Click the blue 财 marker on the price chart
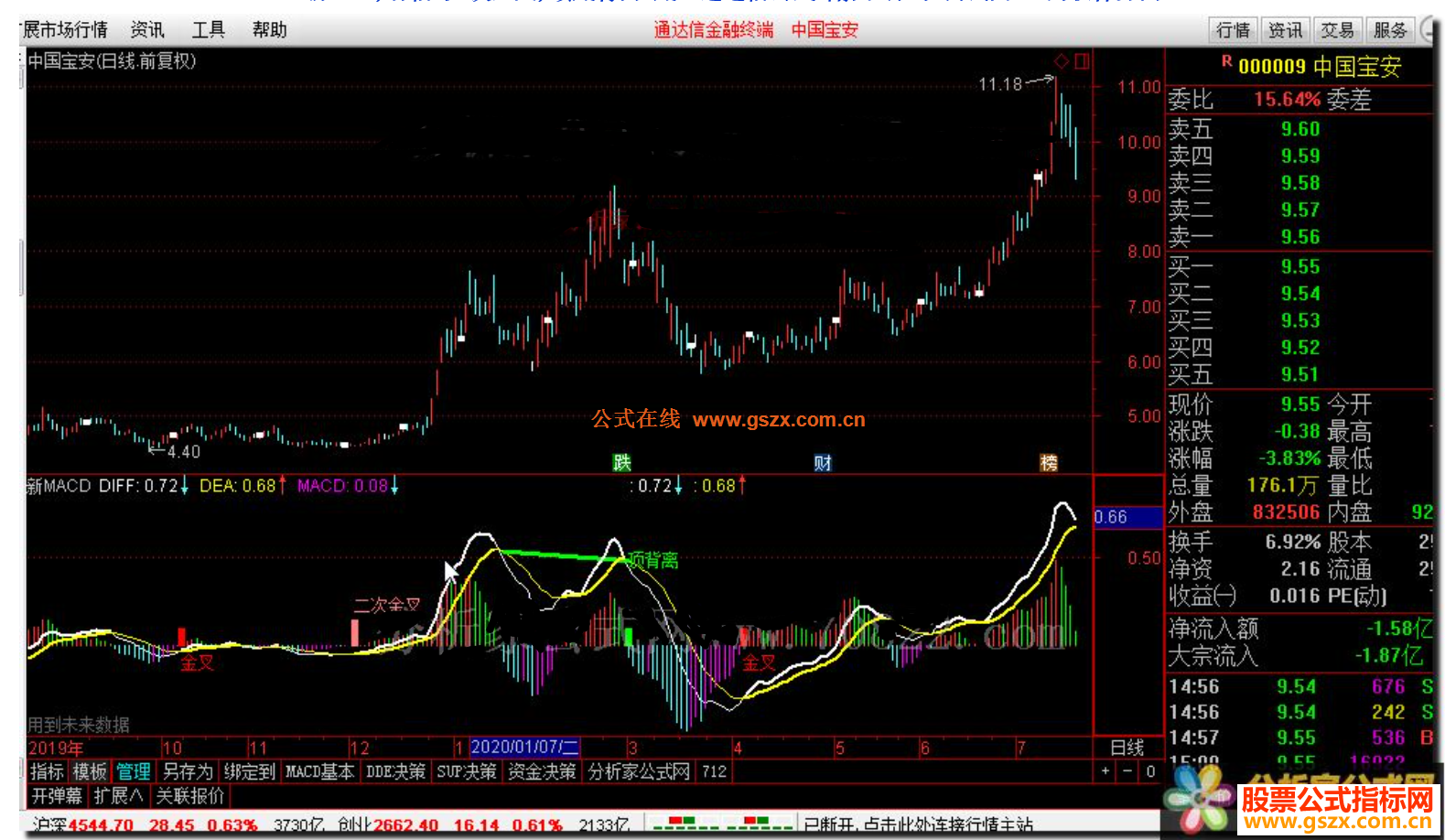The width and height of the screenshot is (1445, 840). (x=823, y=463)
